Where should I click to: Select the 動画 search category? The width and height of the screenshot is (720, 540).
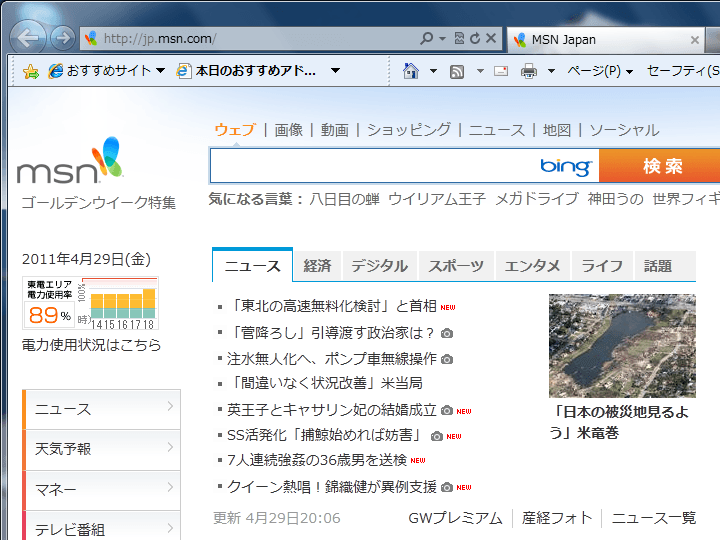click(x=334, y=130)
